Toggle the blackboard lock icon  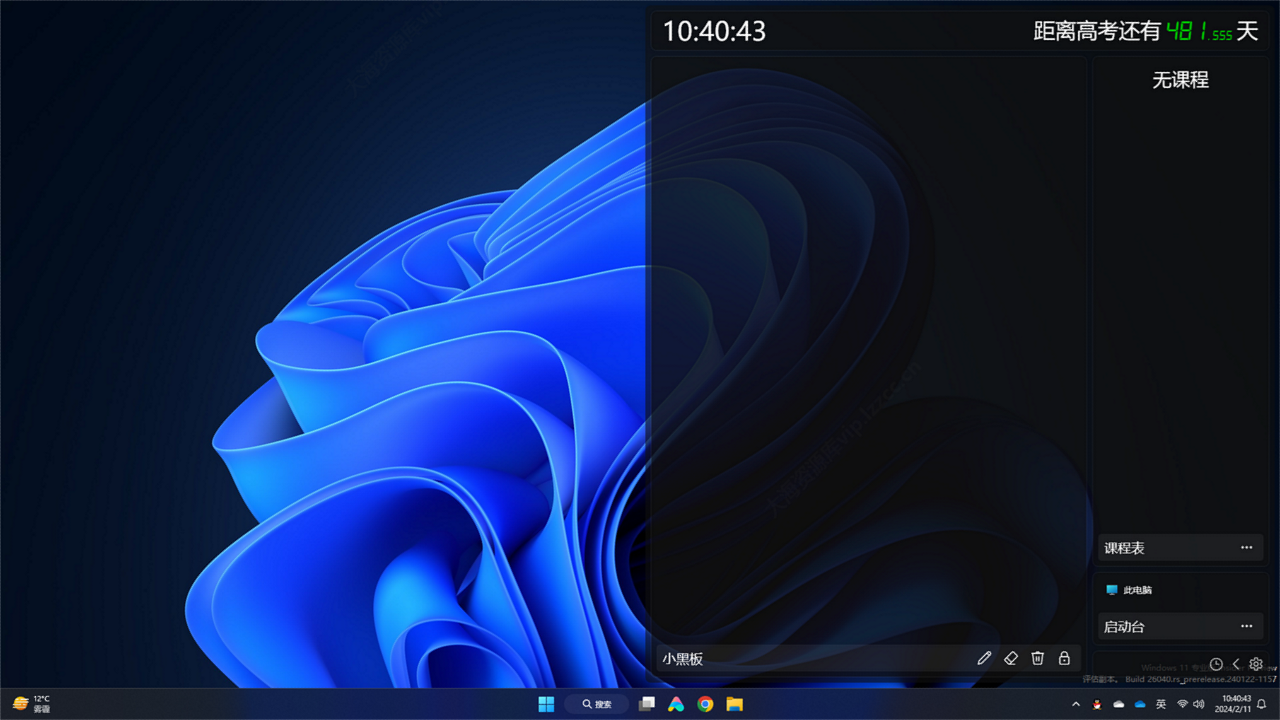click(x=1064, y=658)
